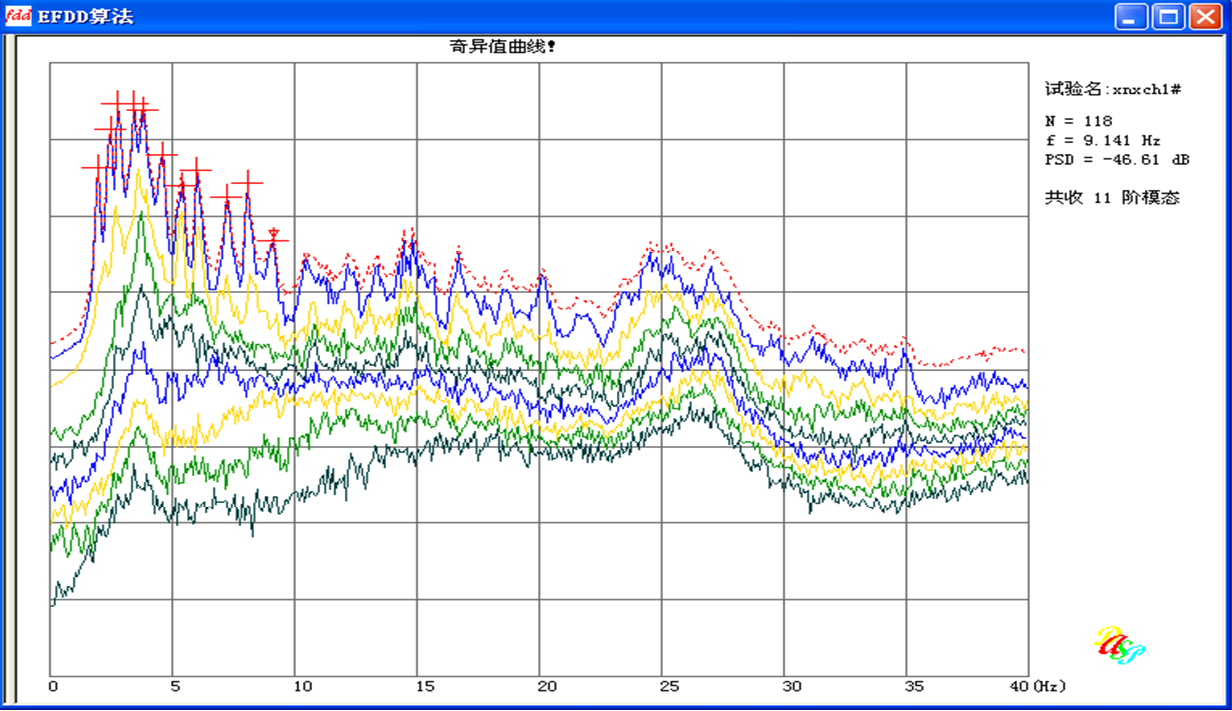Maximize the EFDD window

(x=1167, y=16)
